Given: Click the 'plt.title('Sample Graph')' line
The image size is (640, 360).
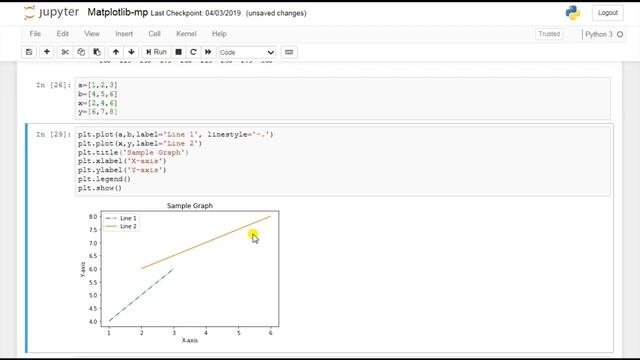Looking at the screenshot, I should pyautogui.click(x=133, y=152).
